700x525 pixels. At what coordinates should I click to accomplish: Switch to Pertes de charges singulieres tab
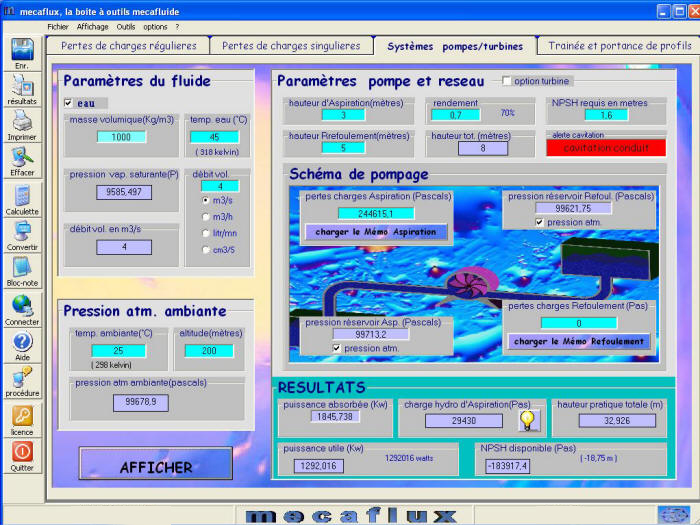[291, 46]
